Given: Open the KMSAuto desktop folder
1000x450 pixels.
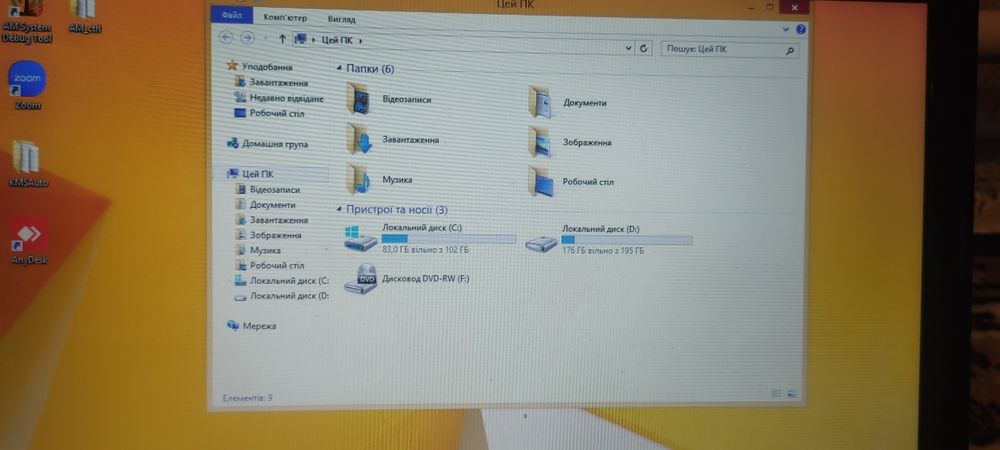Looking at the screenshot, I should pos(28,163).
